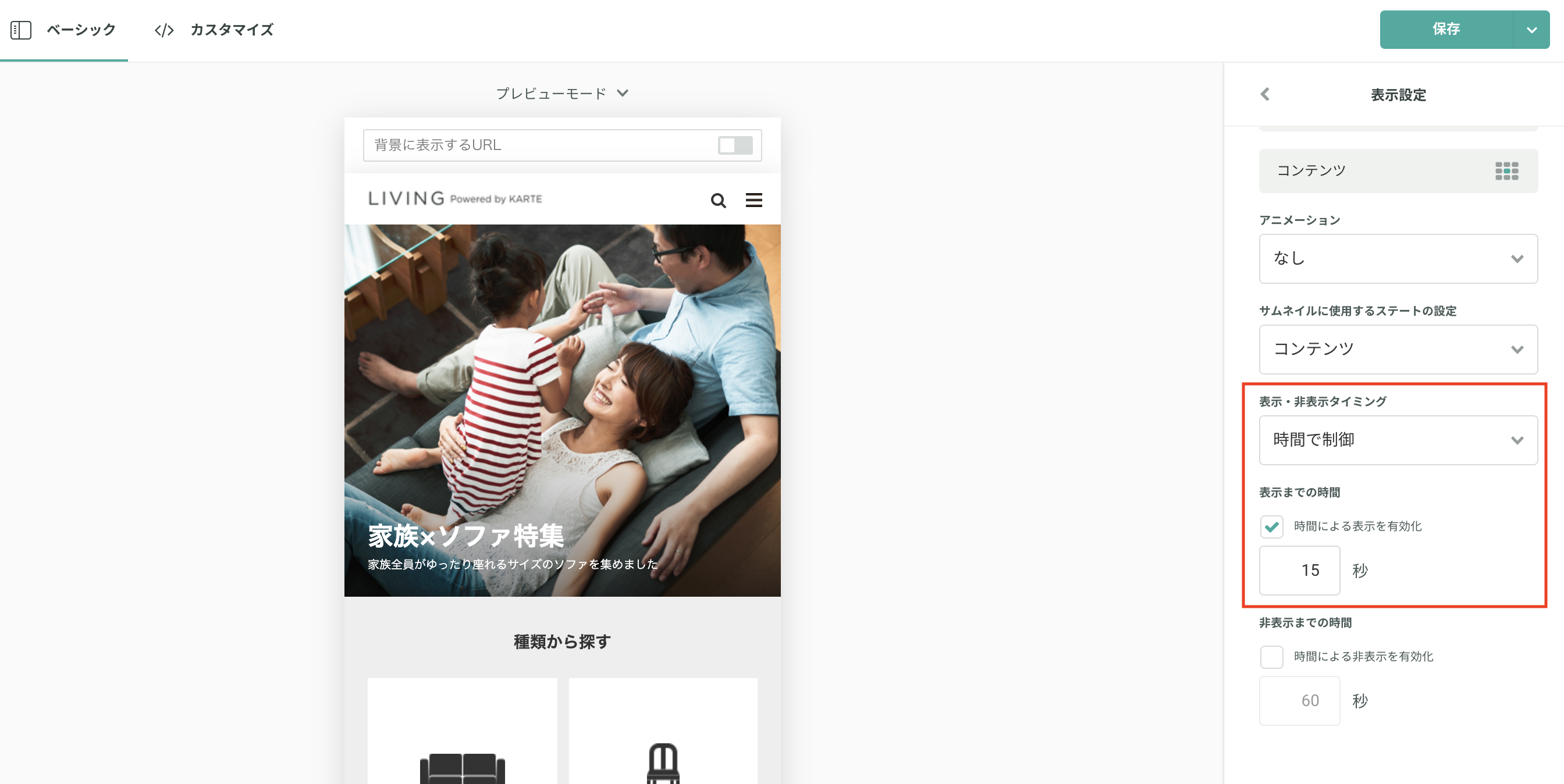1564x784 pixels.
Task: Enable 時間による非表示を有効化 checkbox
Action: coord(1271,657)
